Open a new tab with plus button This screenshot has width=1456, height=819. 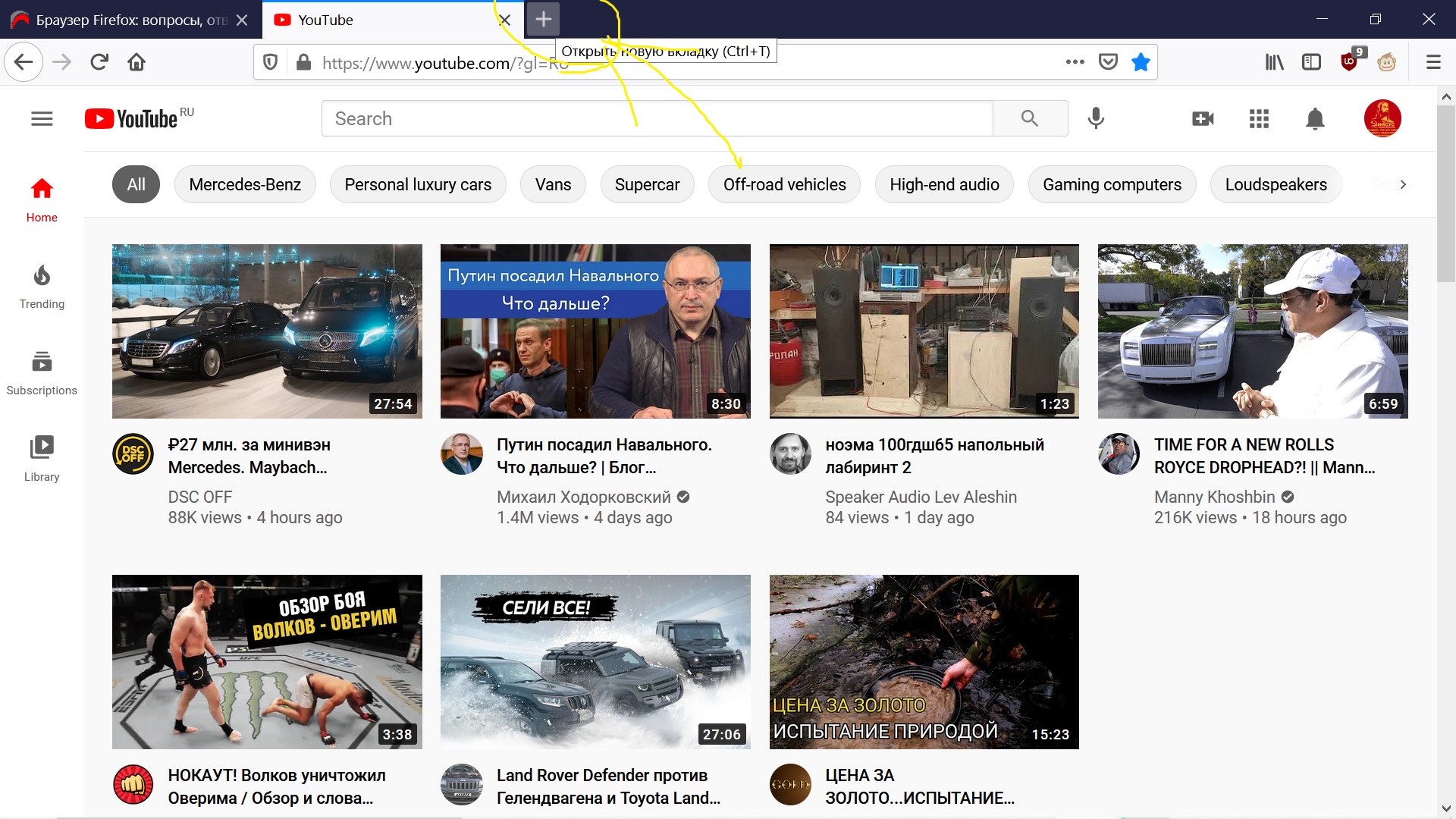coord(543,20)
